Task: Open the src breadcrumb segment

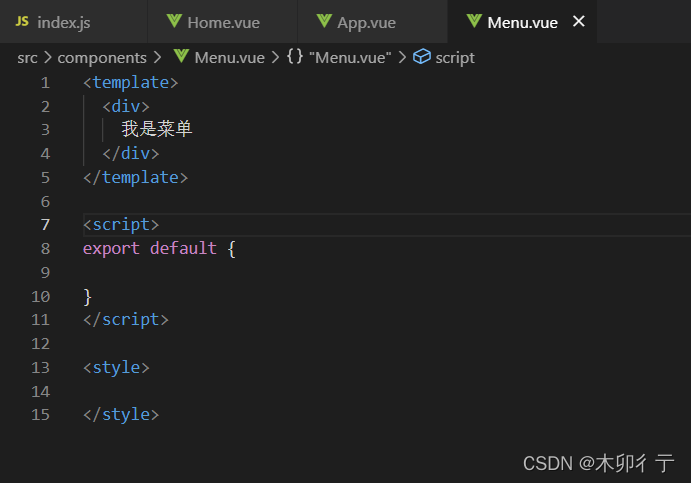Action: pyautogui.click(x=27, y=58)
